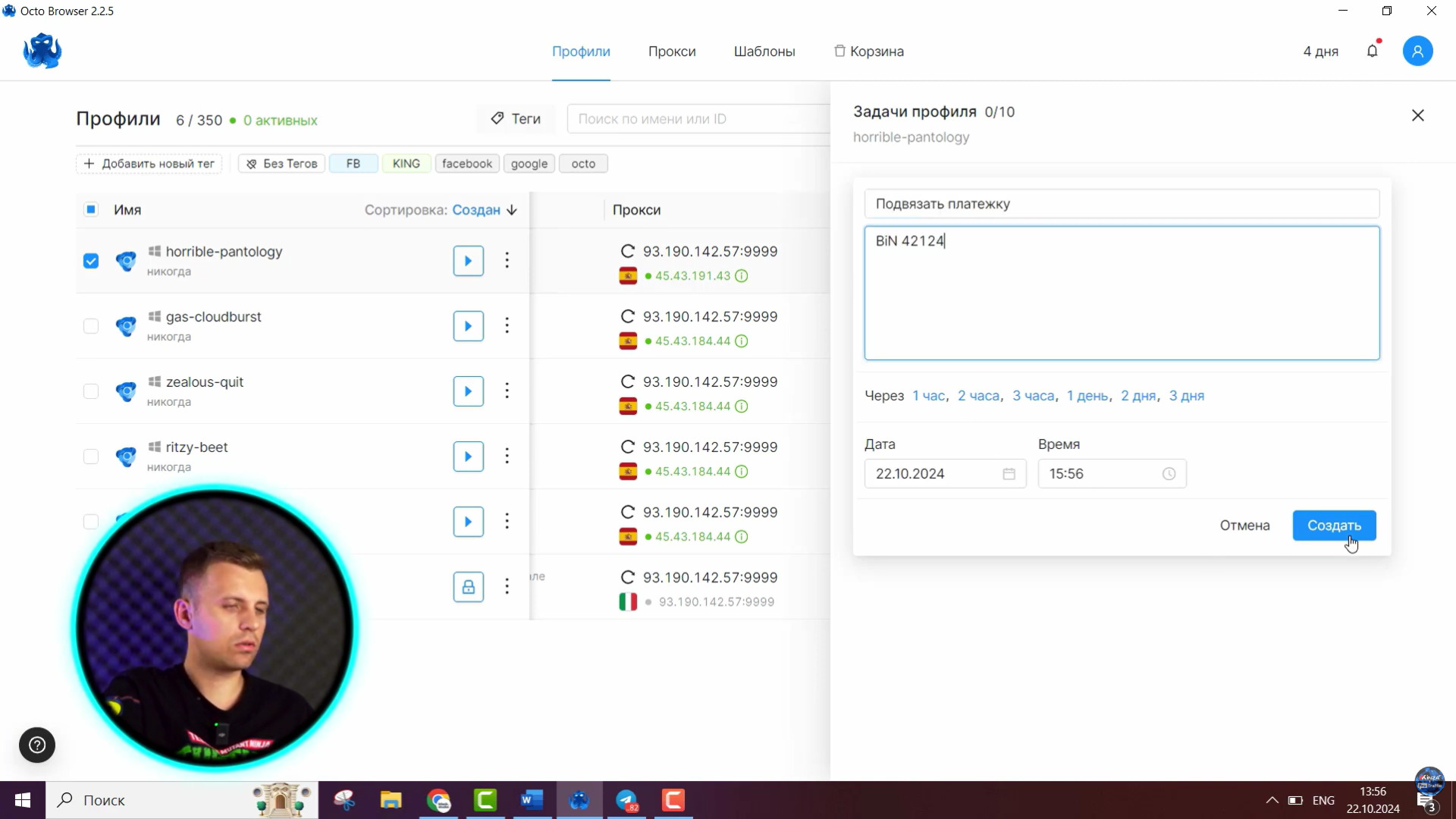Refresh proxy check for ritzy-beet

627,447
